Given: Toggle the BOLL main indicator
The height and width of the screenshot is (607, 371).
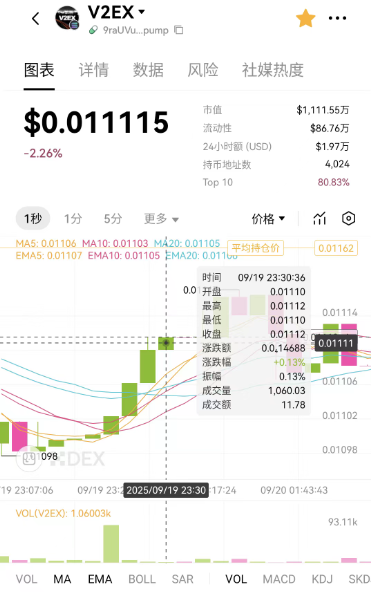Looking at the screenshot, I should click(x=142, y=579).
